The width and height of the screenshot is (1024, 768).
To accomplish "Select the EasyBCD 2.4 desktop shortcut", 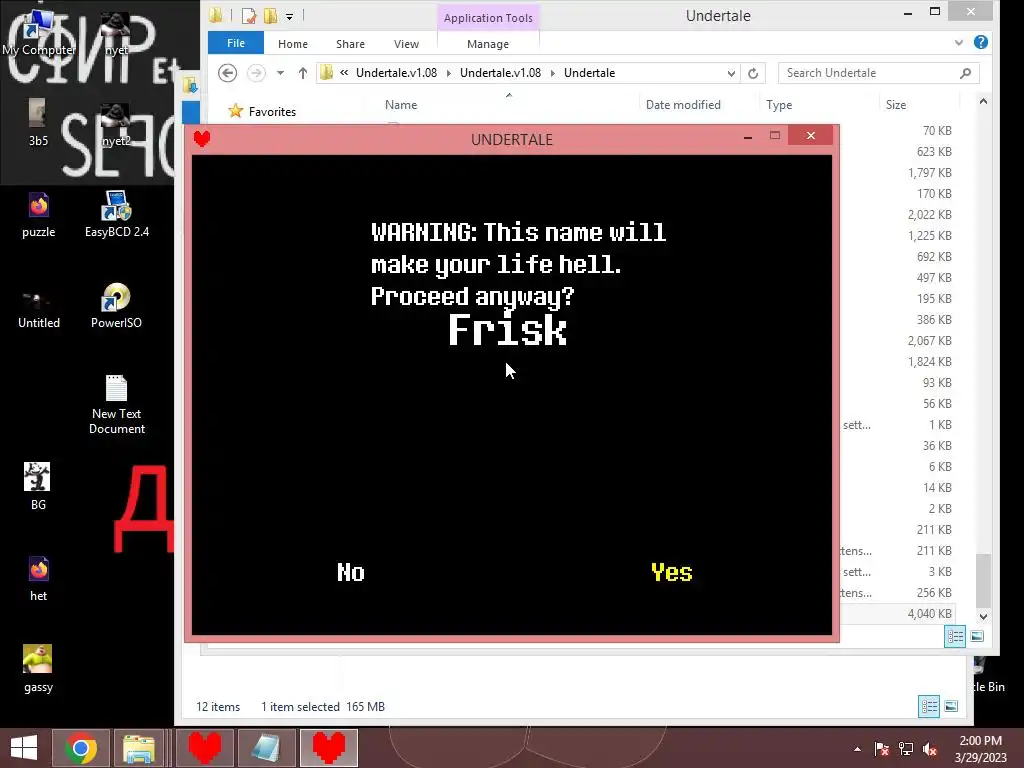I will click(117, 216).
